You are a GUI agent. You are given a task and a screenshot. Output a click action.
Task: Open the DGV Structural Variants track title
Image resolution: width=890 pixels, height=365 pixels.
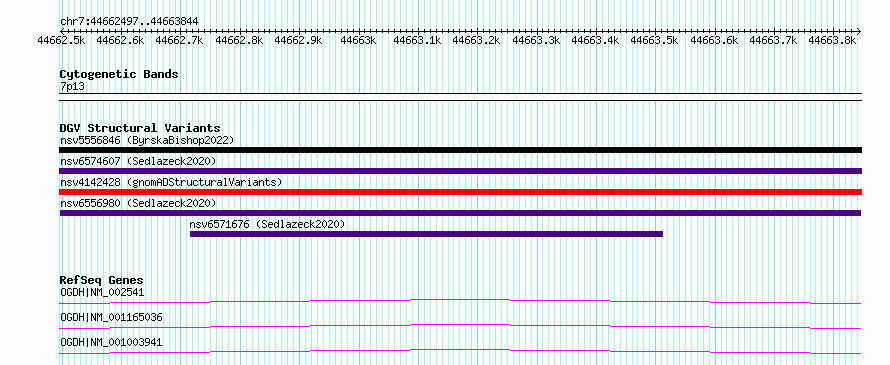(140, 128)
